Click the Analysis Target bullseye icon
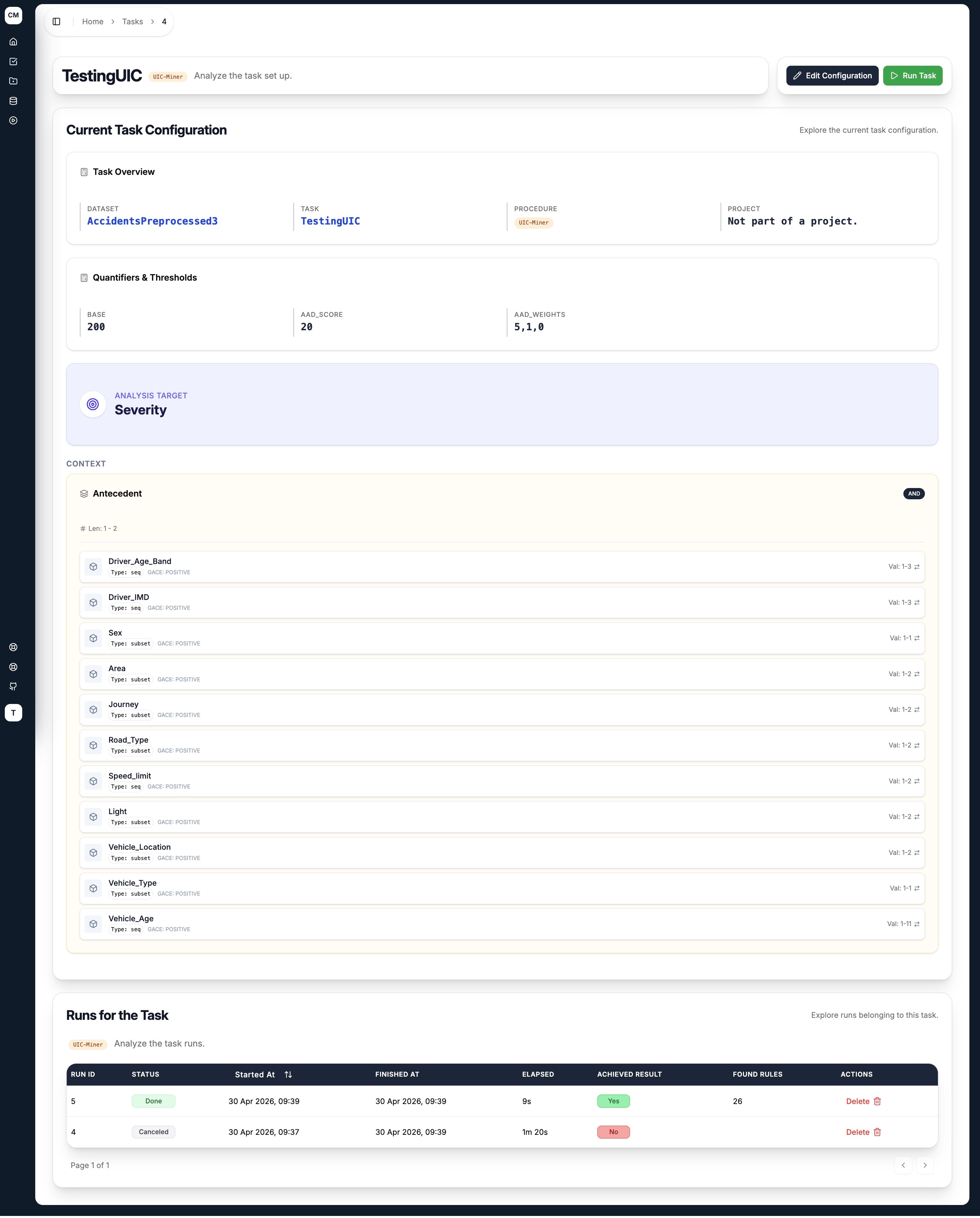This screenshot has width=980, height=1218. coord(93,405)
